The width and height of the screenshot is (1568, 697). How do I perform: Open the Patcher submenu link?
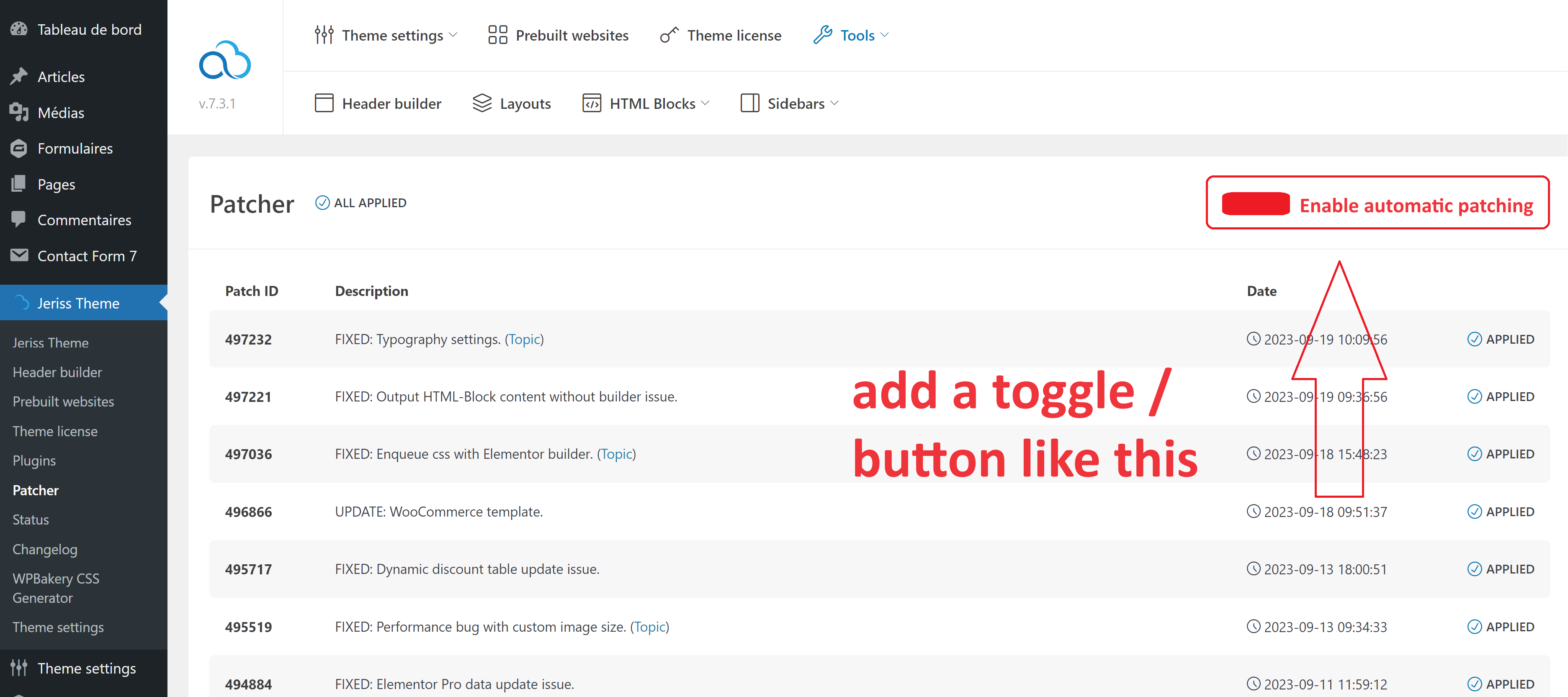tap(35, 490)
